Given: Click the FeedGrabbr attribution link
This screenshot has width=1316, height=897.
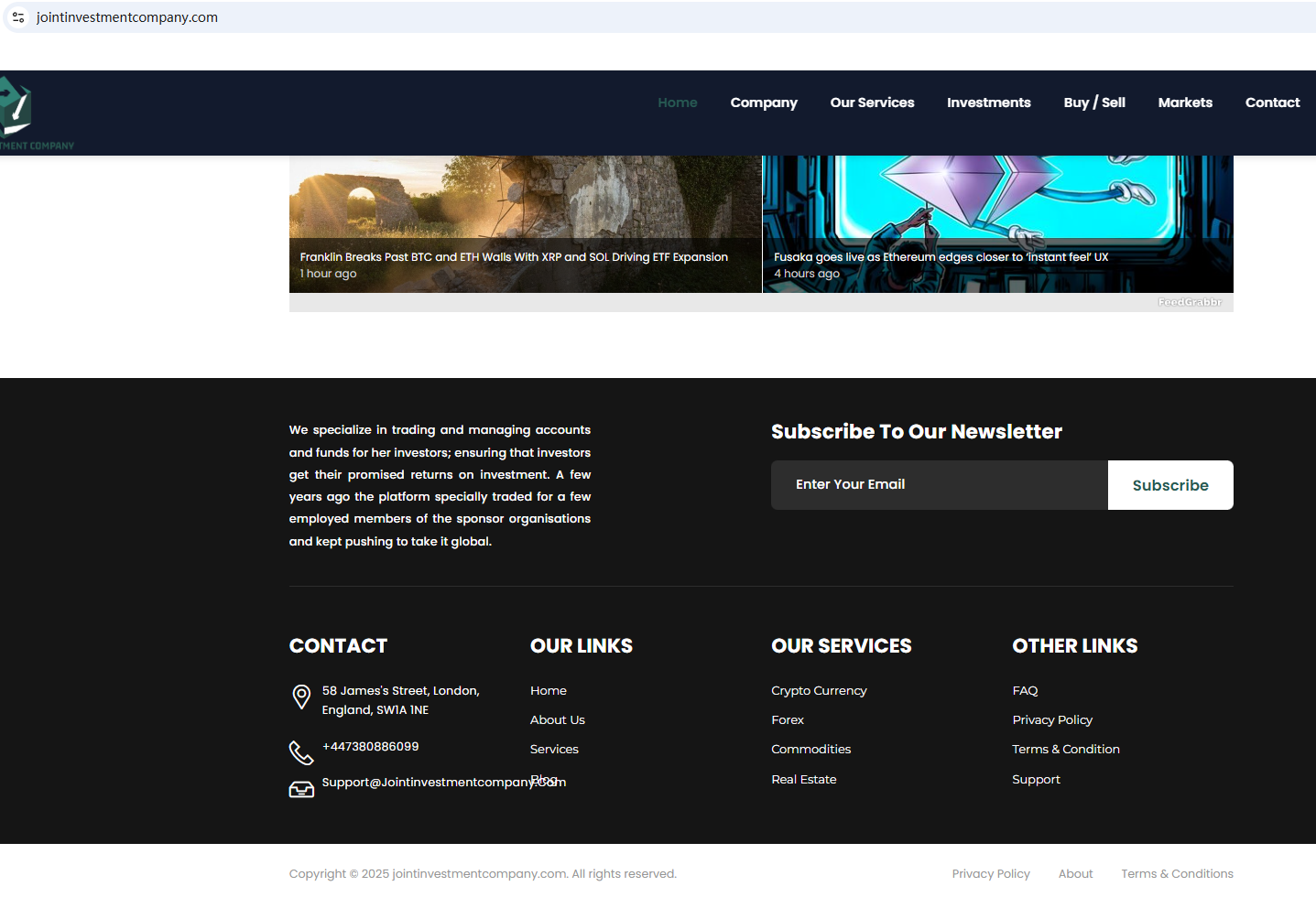Looking at the screenshot, I should (1189, 302).
